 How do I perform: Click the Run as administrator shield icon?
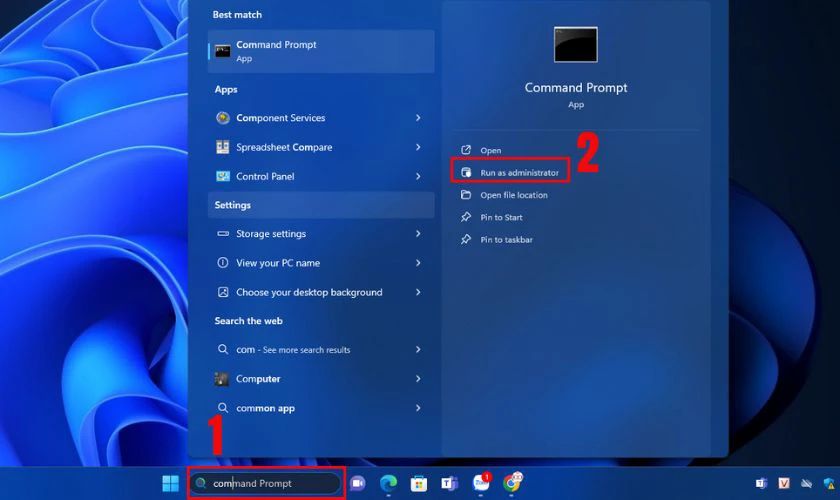[x=466, y=173]
